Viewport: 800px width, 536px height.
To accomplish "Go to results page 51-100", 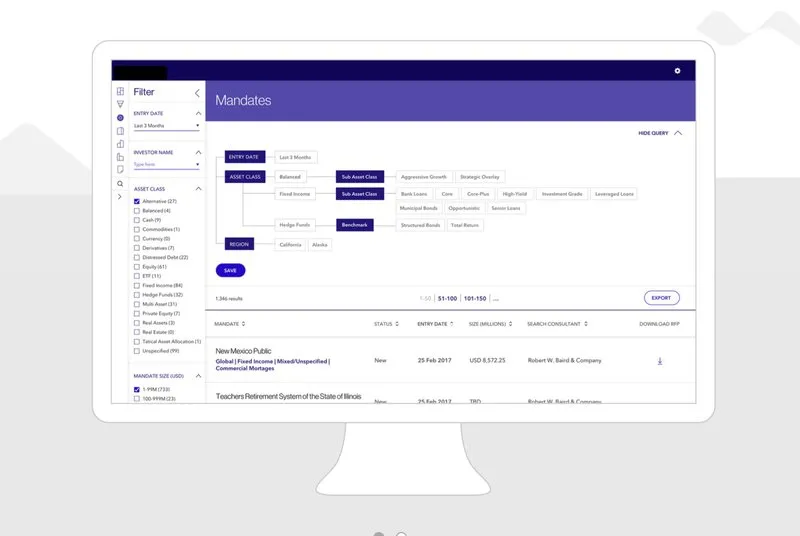I will [x=447, y=298].
